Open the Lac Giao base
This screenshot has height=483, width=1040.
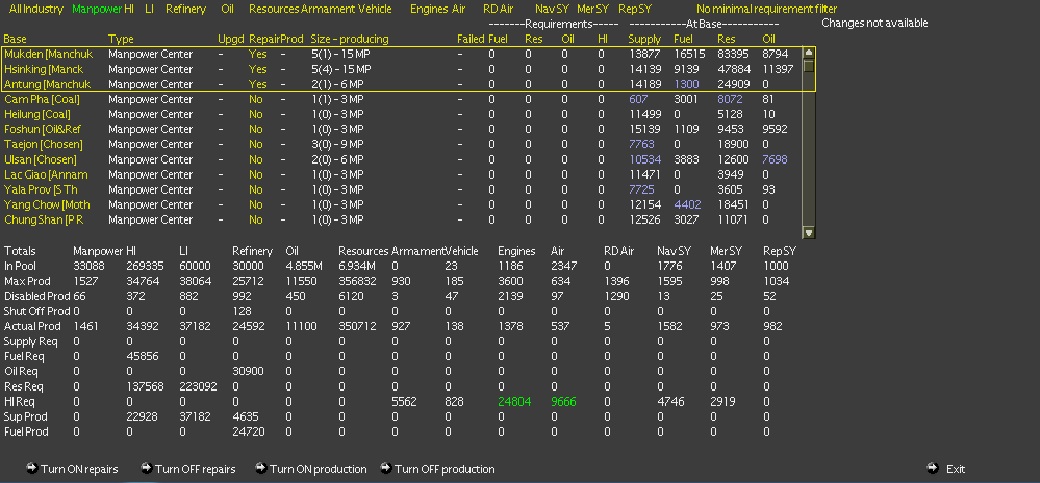46,174
